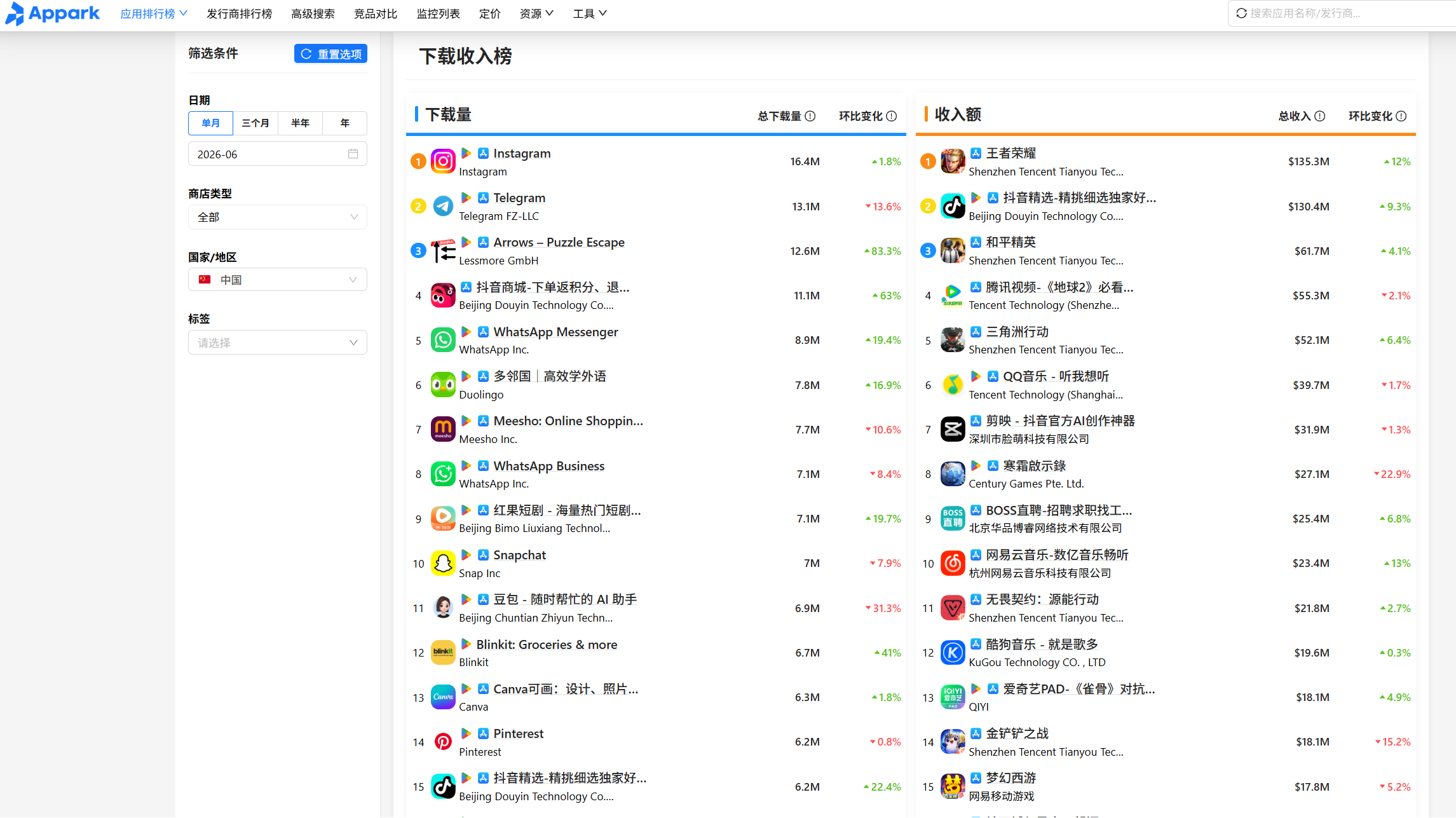Open the 王者荣耀 app name link
The height and width of the screenshot is (818, 1456).
(x=1010, y=153)
